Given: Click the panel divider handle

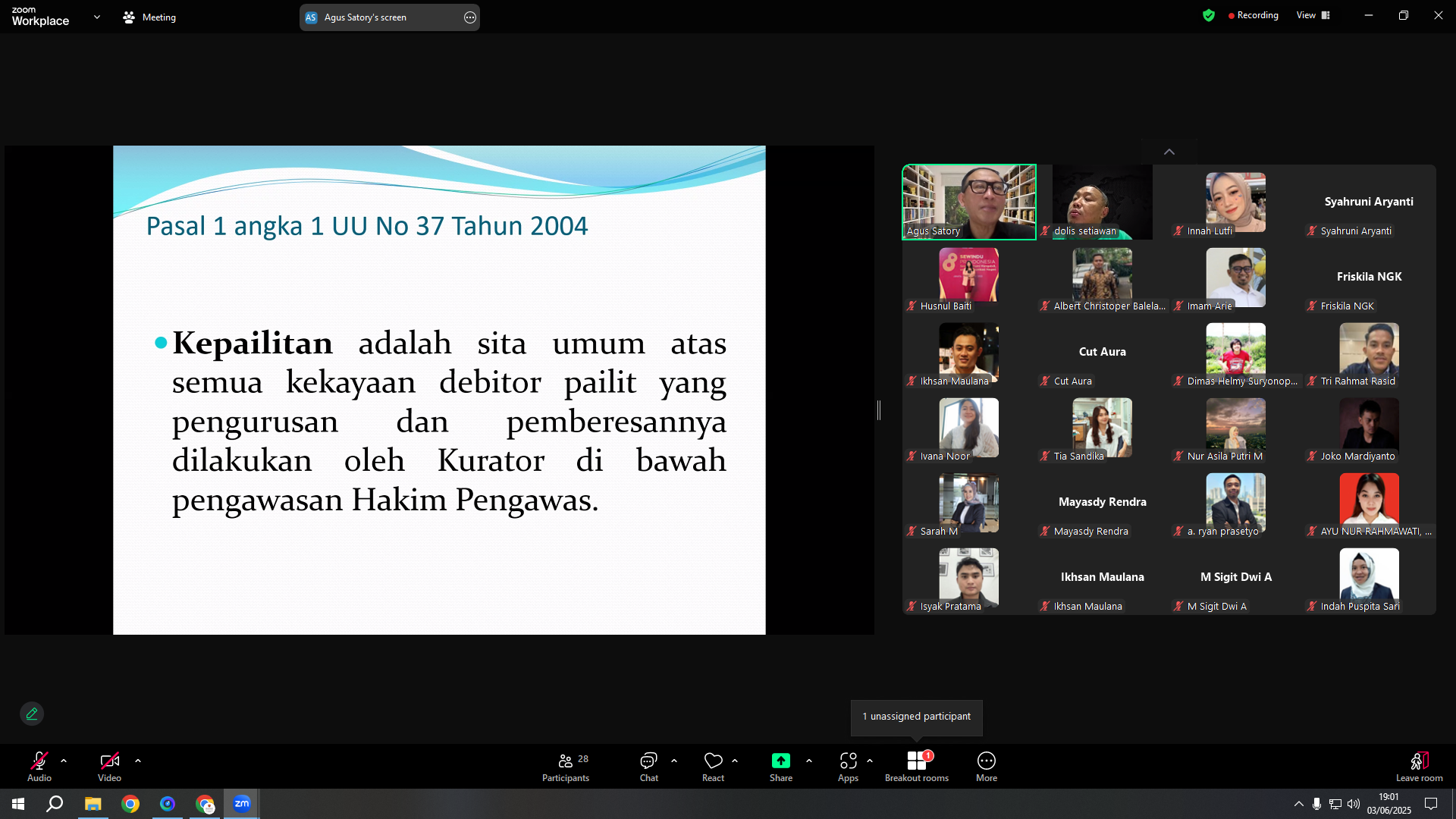Looking at the screenshot, I should [x=879, y=410].
